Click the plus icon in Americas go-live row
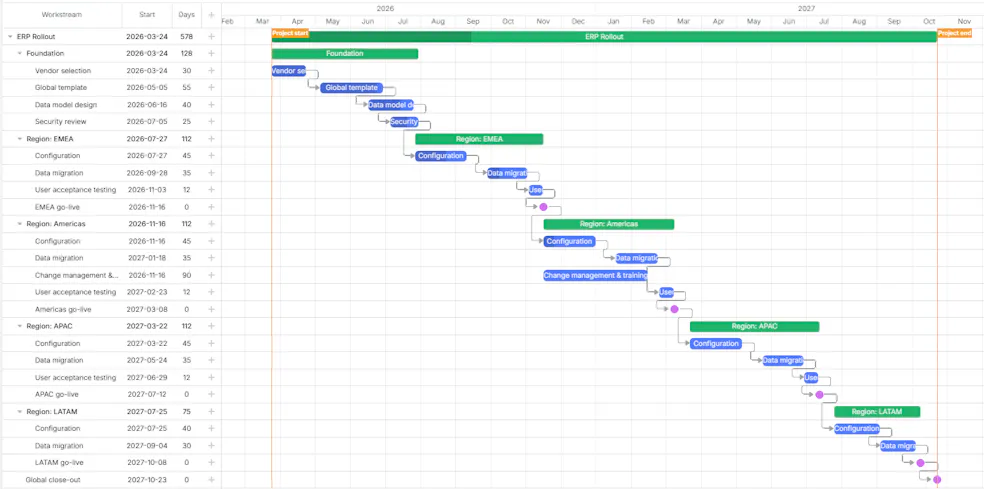The image size is (984, 489). click(211, 309)
